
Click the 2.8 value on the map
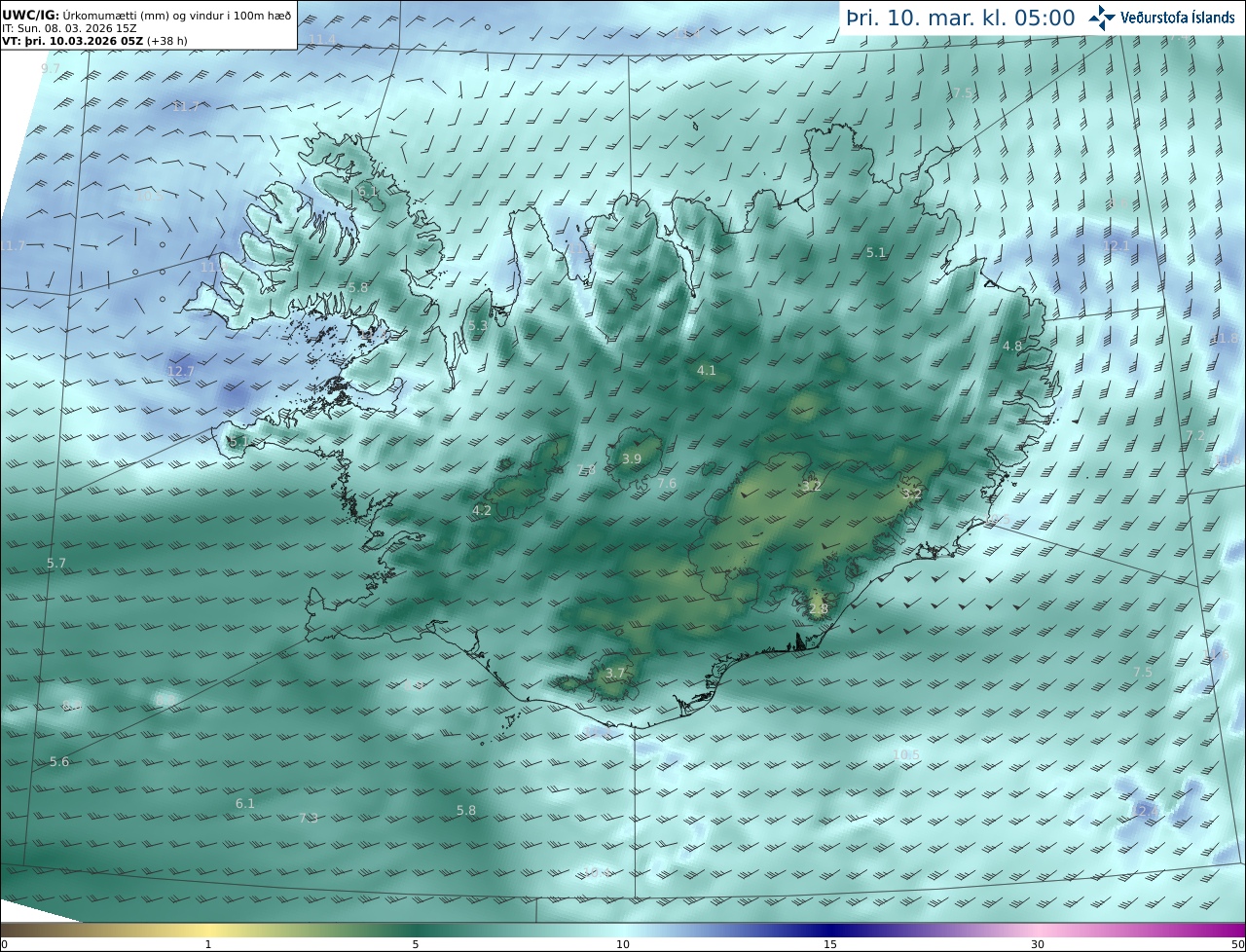[818, 609]
